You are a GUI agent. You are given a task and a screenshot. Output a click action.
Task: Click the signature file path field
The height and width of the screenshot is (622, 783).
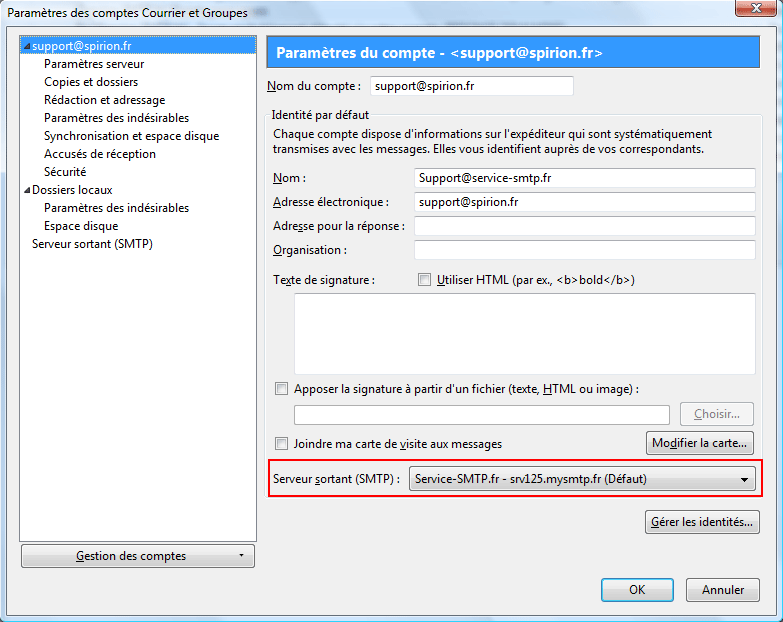click(x=482, y=415)
